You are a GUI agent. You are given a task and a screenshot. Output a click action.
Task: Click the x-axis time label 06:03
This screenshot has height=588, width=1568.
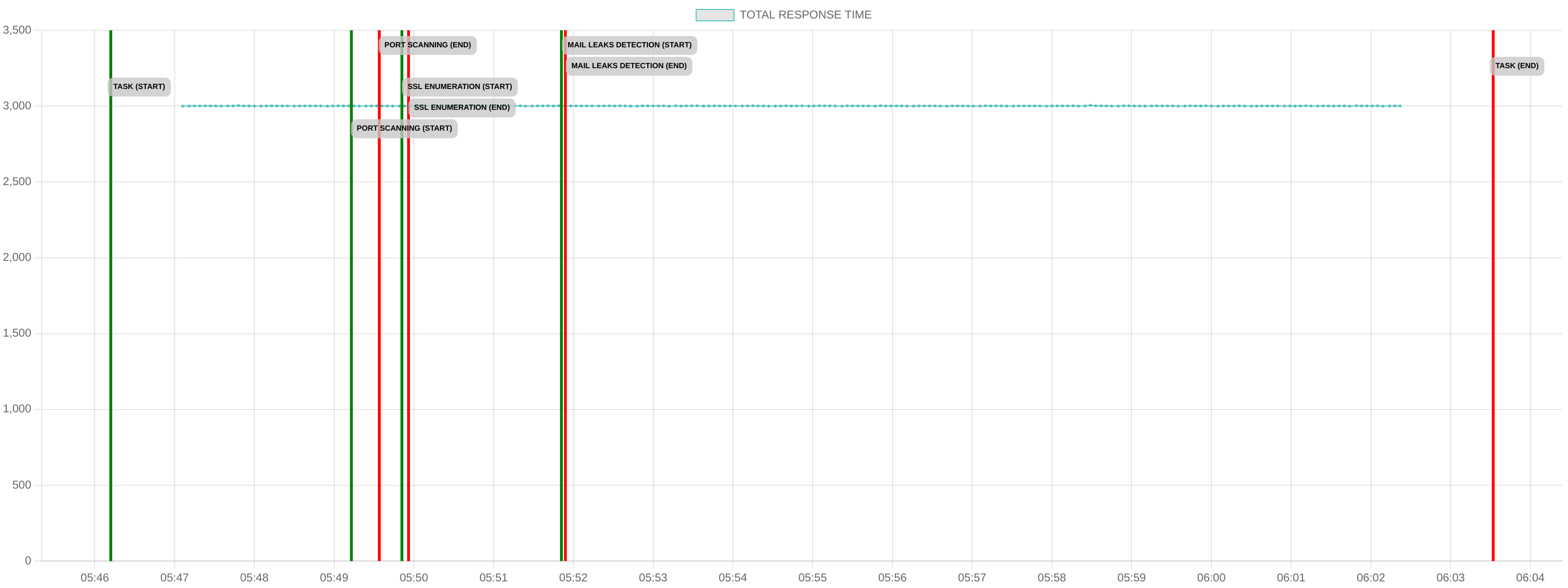coord(1451,578)
